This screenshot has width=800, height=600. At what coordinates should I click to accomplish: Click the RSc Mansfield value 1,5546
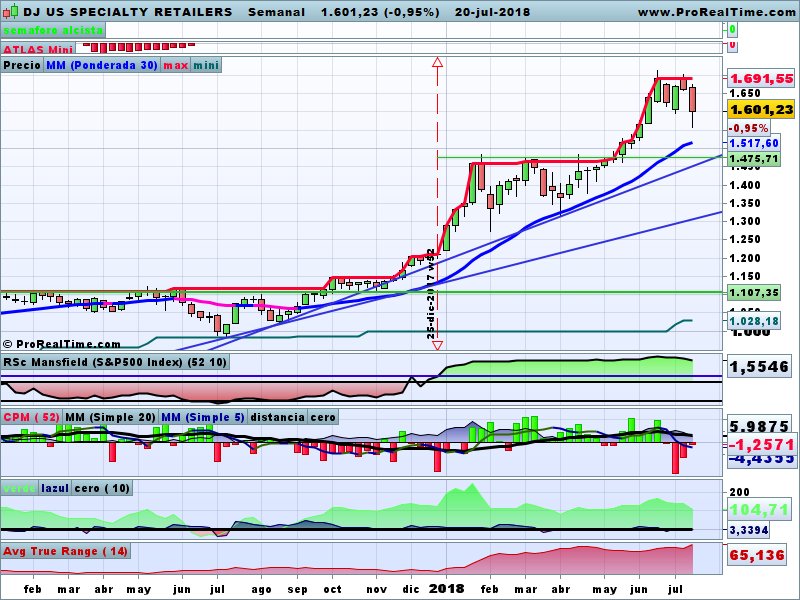tap(759, 367)
